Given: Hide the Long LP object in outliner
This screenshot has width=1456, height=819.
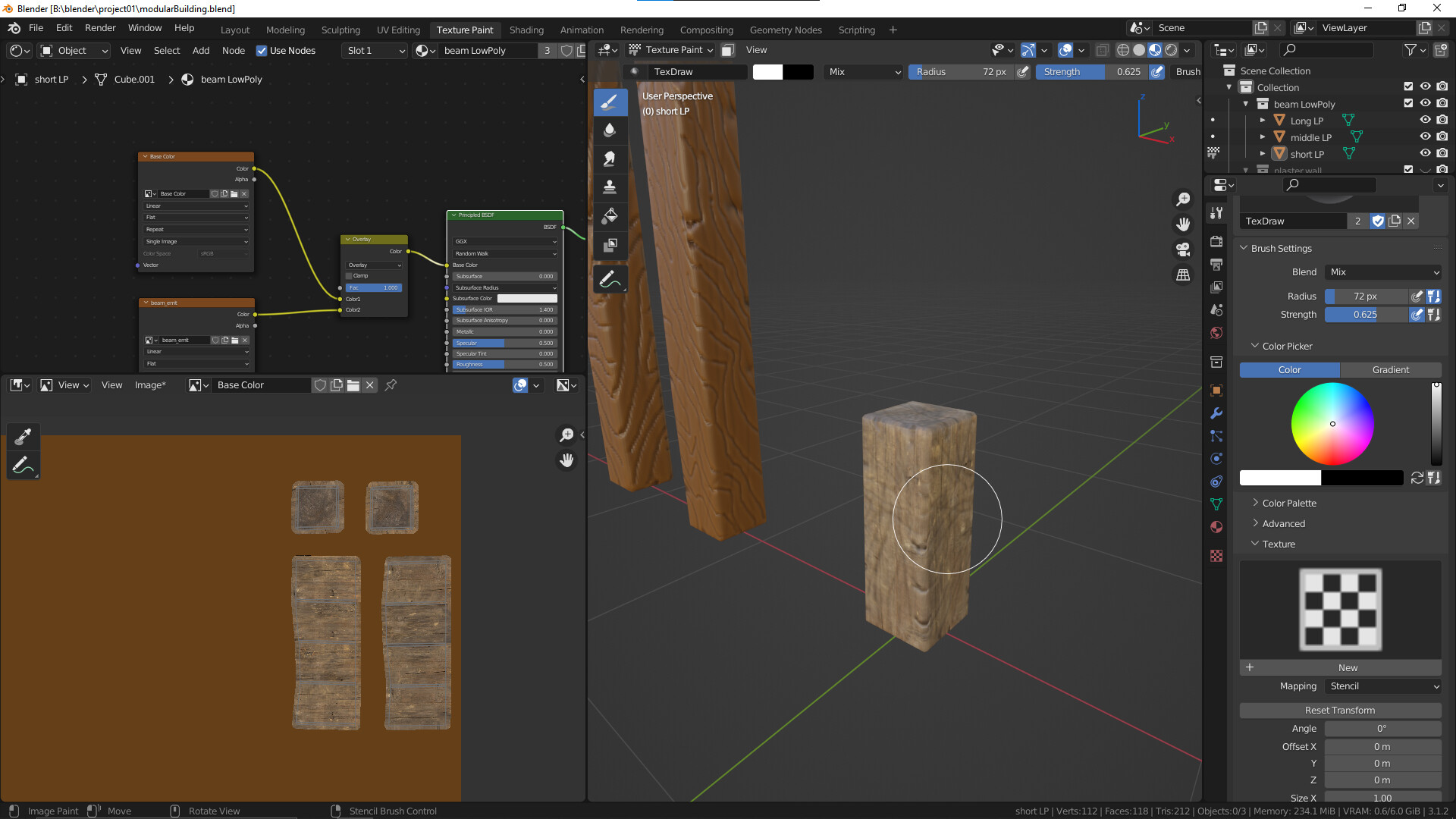Looking at the screenshot, I should coord(1425,121).
